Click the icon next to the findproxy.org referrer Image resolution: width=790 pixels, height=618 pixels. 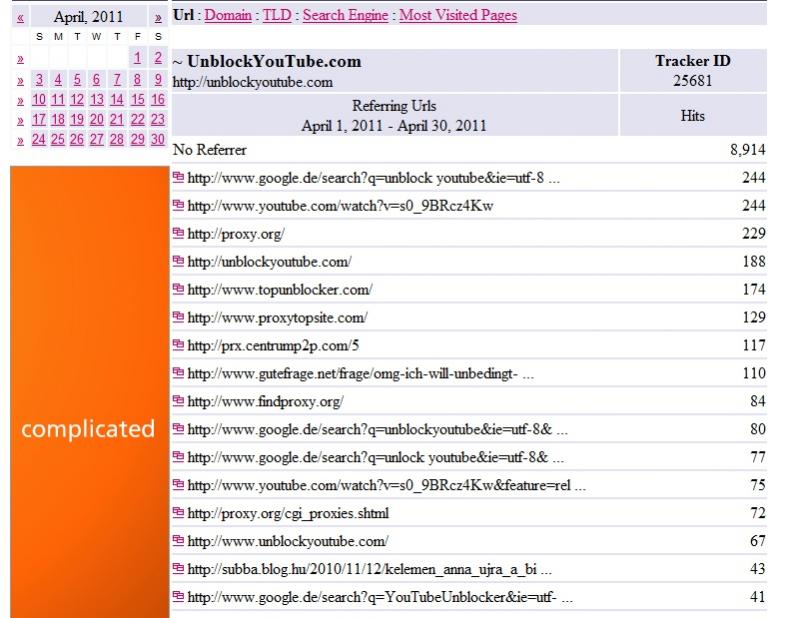point(179,402)
